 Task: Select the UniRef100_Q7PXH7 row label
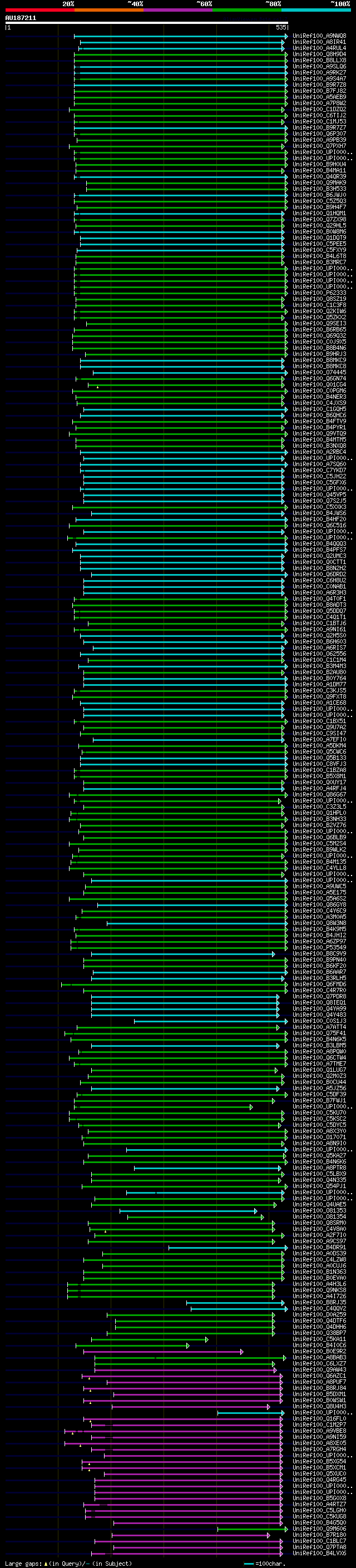coord(319,146)
